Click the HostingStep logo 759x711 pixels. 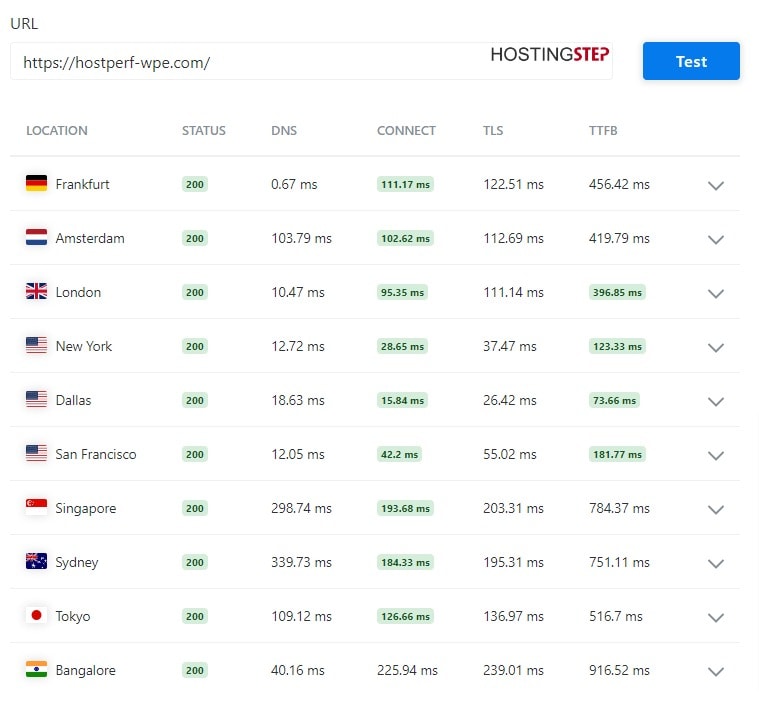(549, 54)
